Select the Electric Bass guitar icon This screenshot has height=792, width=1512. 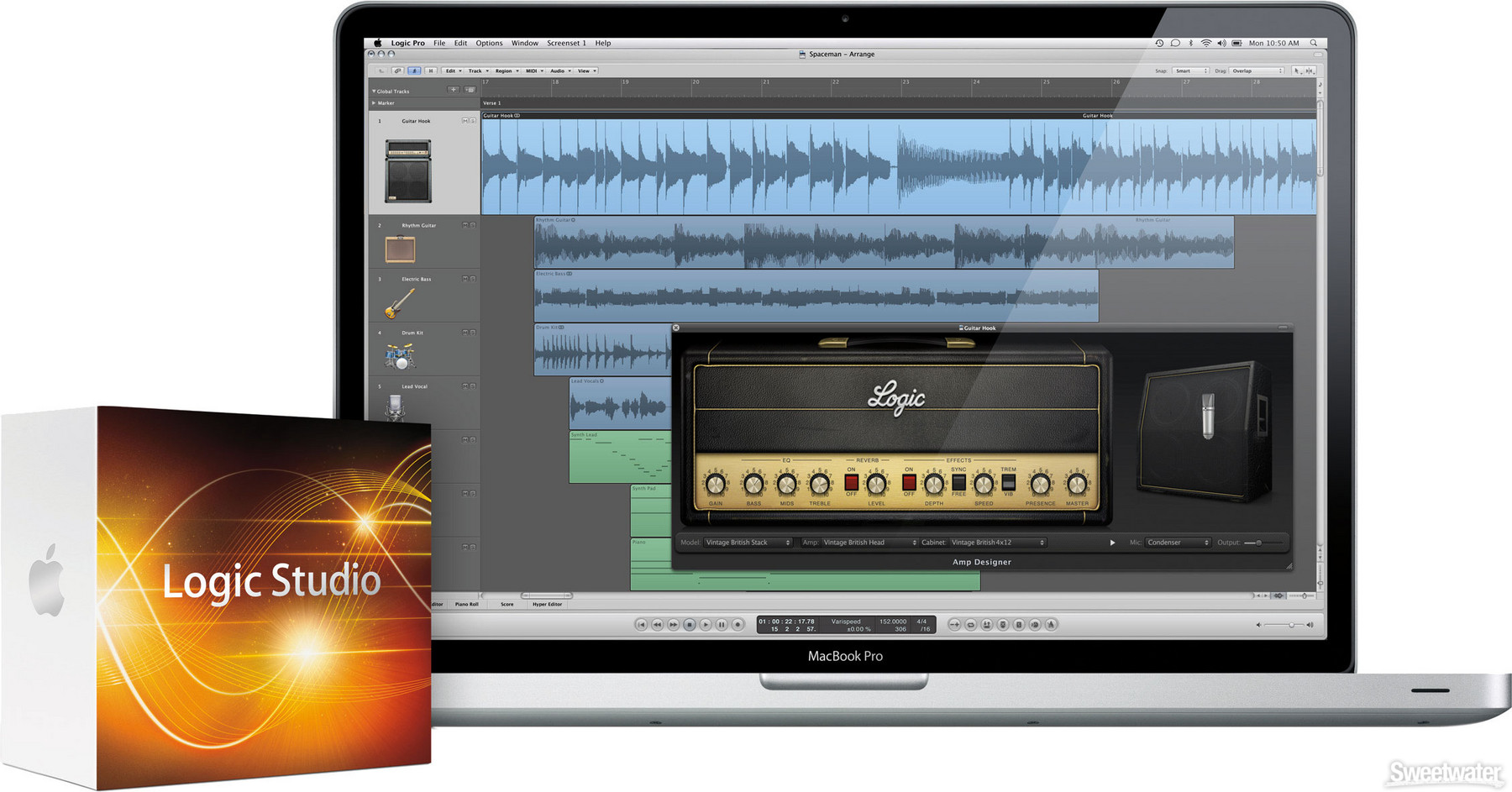(x=400, y=303)
